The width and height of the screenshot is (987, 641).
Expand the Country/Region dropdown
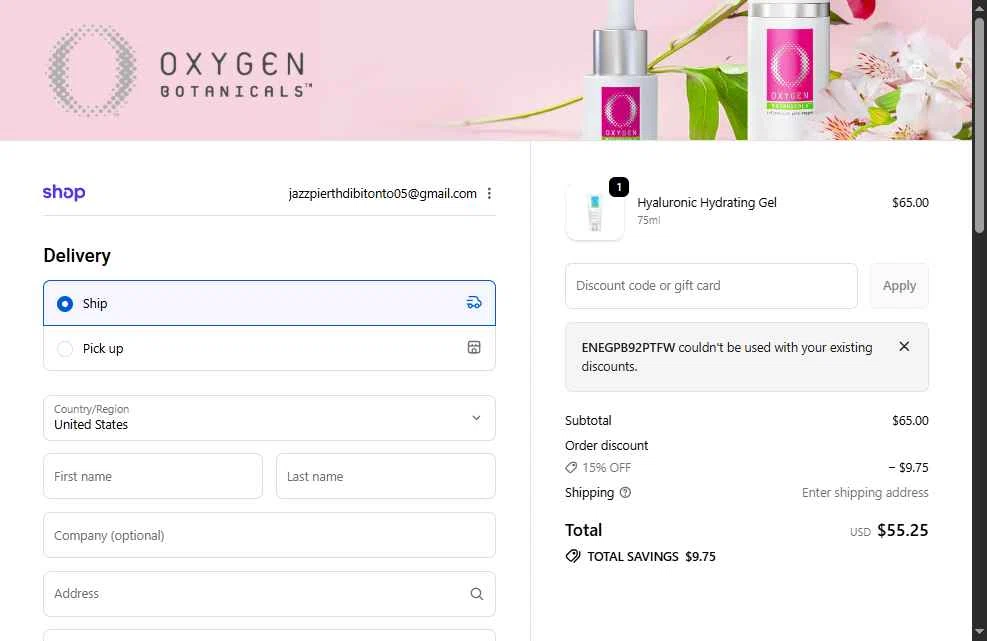(x=269, y=418)
